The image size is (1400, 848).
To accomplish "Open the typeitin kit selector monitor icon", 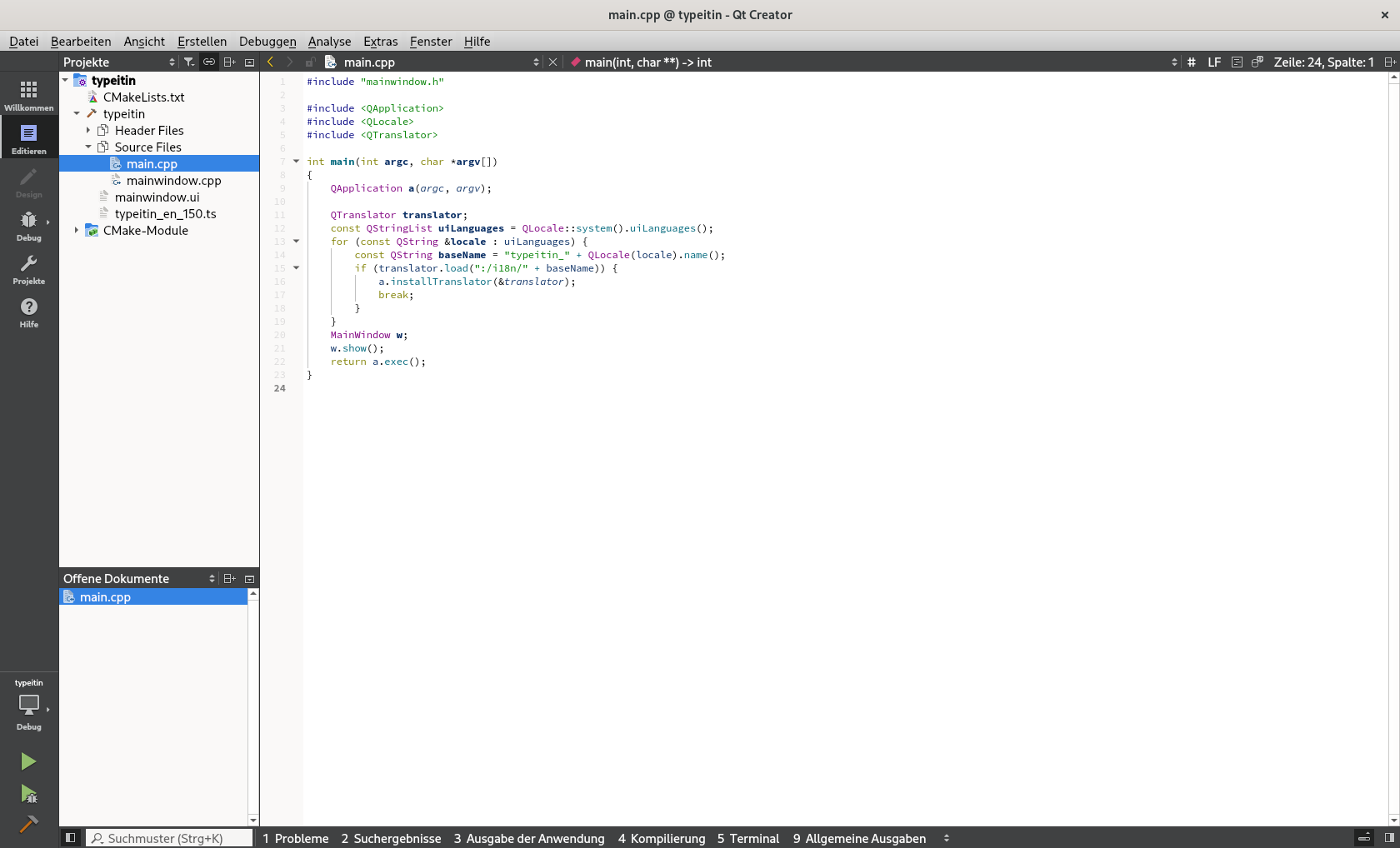I will (x=29, y=704).
